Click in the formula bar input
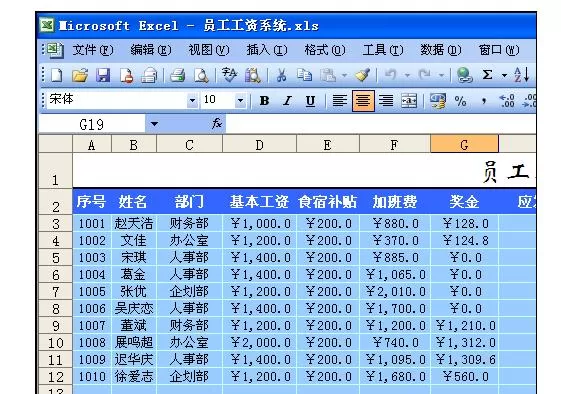 [x=381, y=124]
